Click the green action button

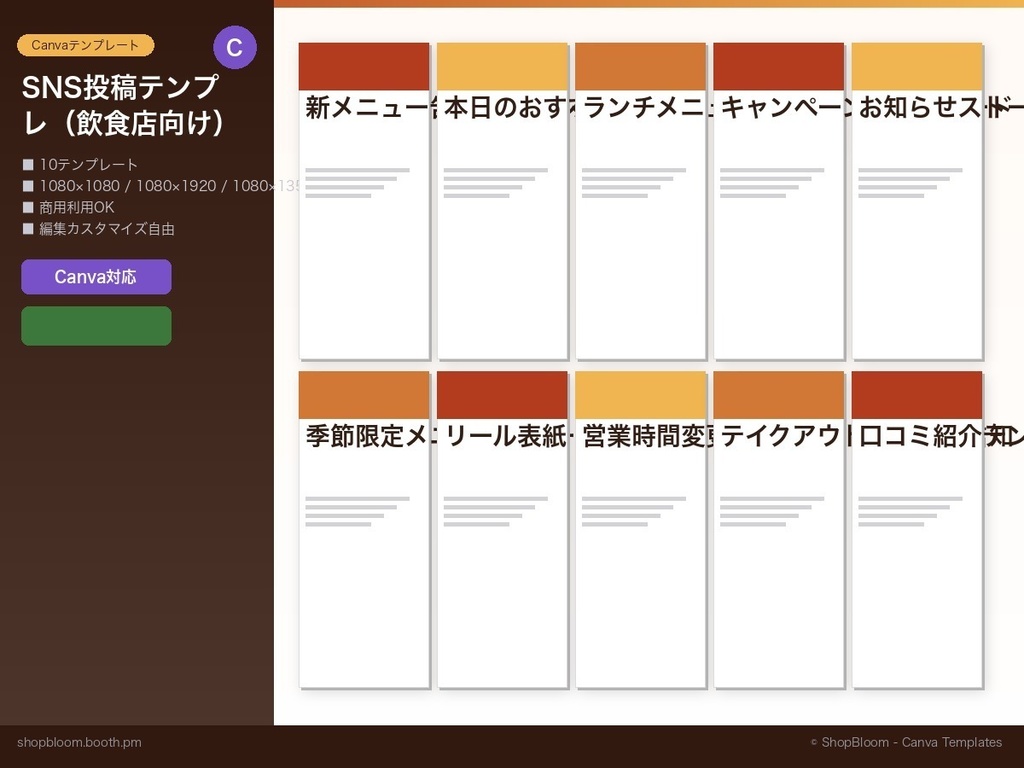(x=96, y=326)
